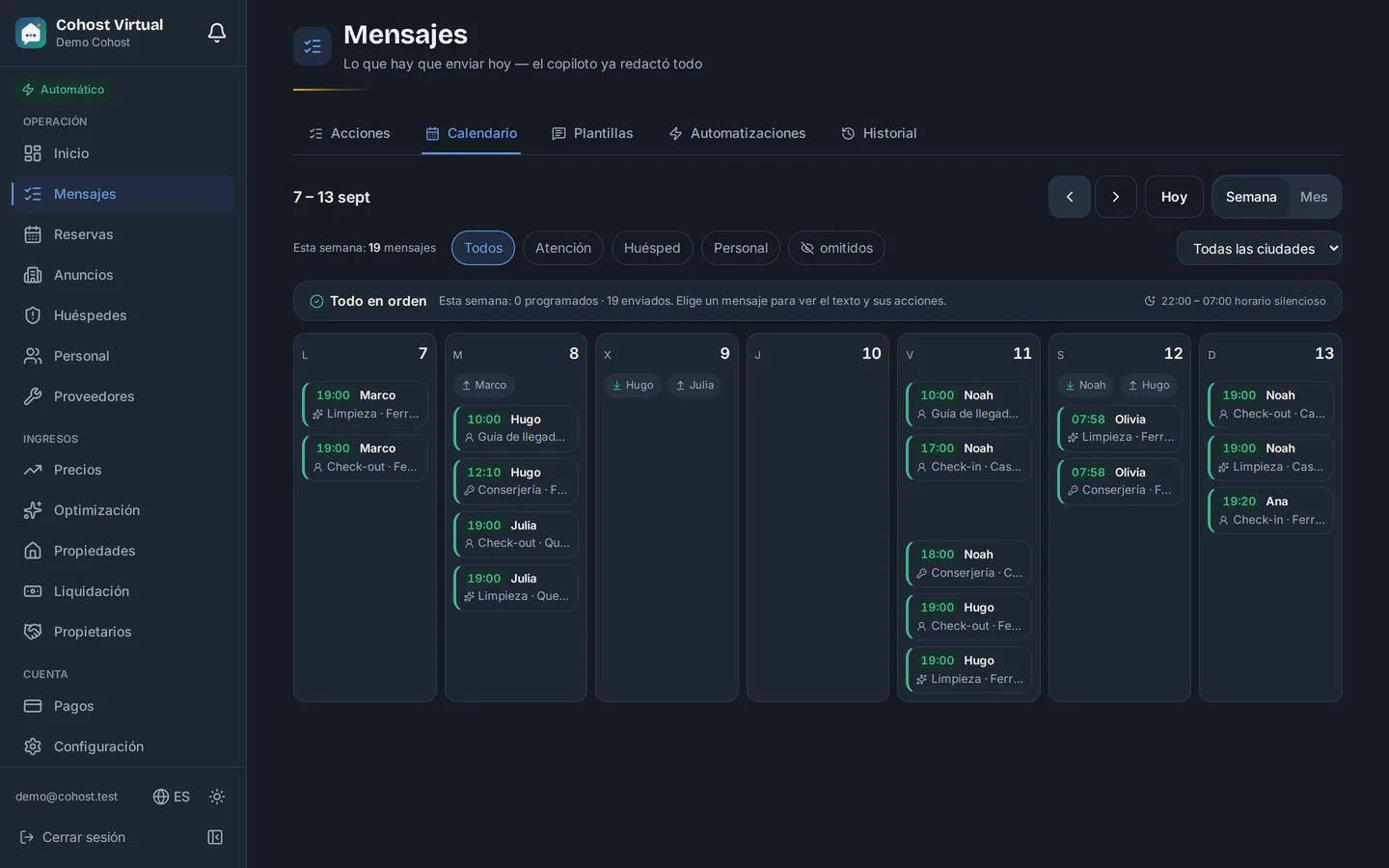Viewport: 1389px width, 868px height.
Task: Go to previous week arrow
Action: coord(1070,197)
